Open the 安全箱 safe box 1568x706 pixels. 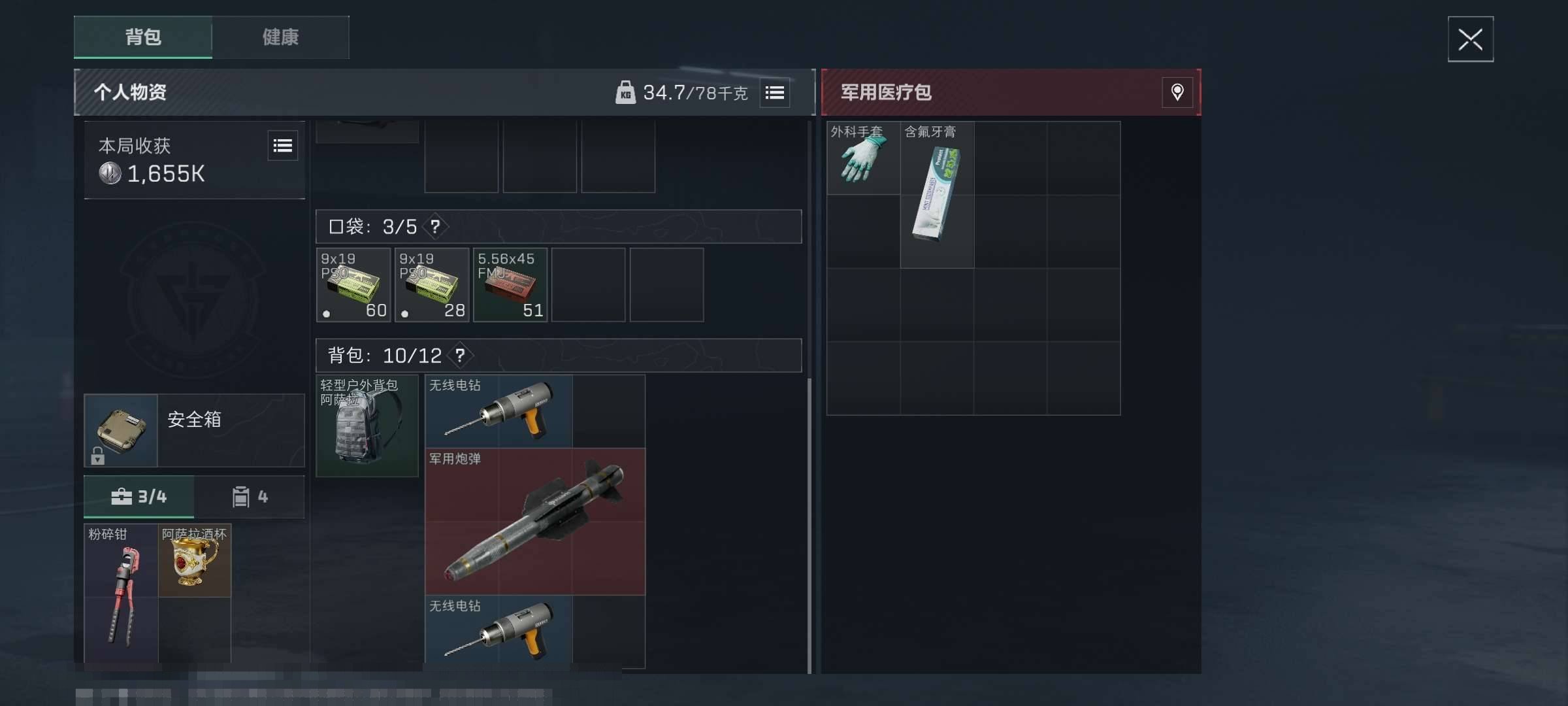pos(194,430)
